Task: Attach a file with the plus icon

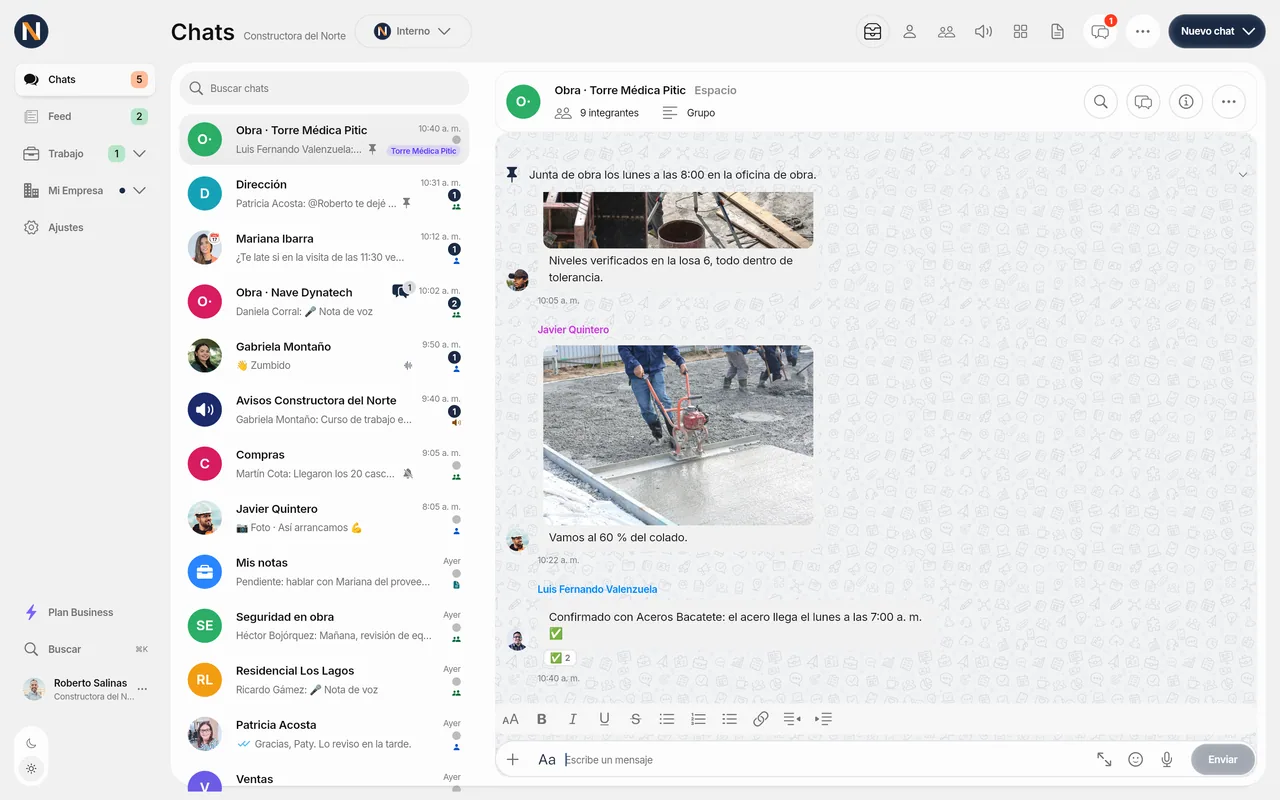Action: [513, 760]
